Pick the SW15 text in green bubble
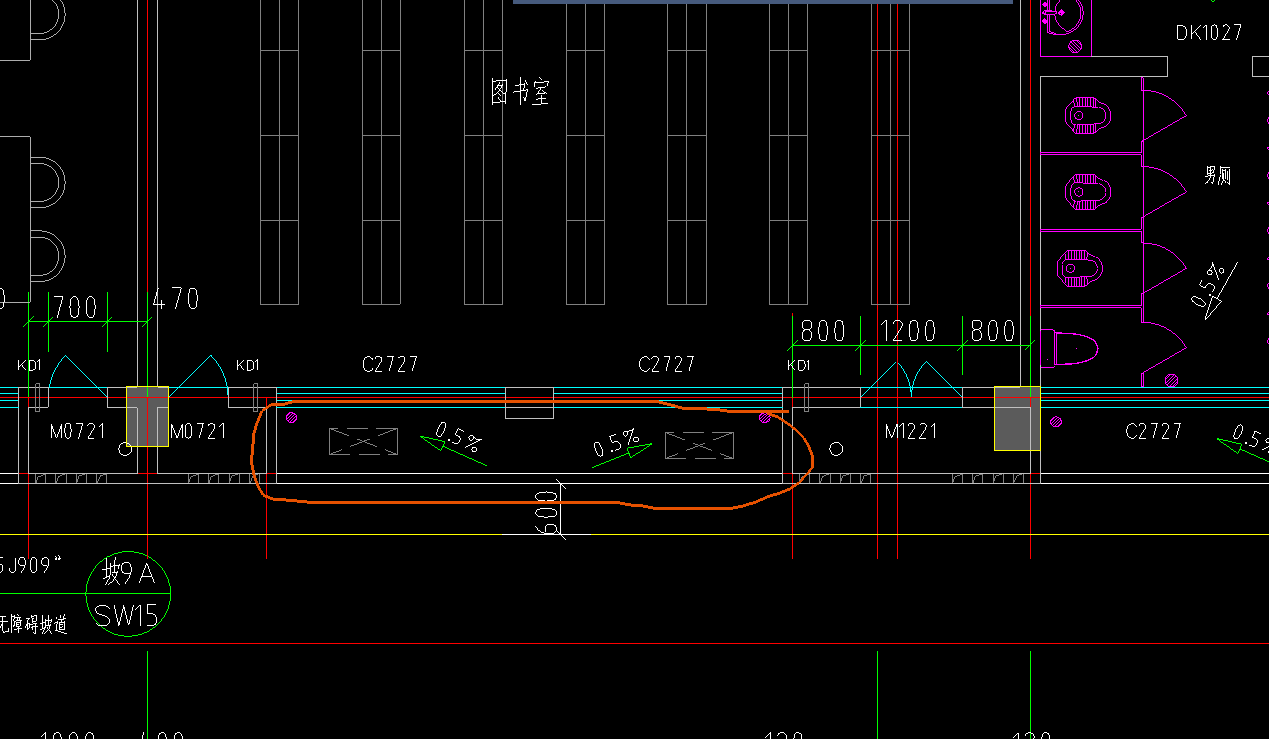The height and width of the screenshot is (739, 1269). pyautogui.click(x=127, y=615)
